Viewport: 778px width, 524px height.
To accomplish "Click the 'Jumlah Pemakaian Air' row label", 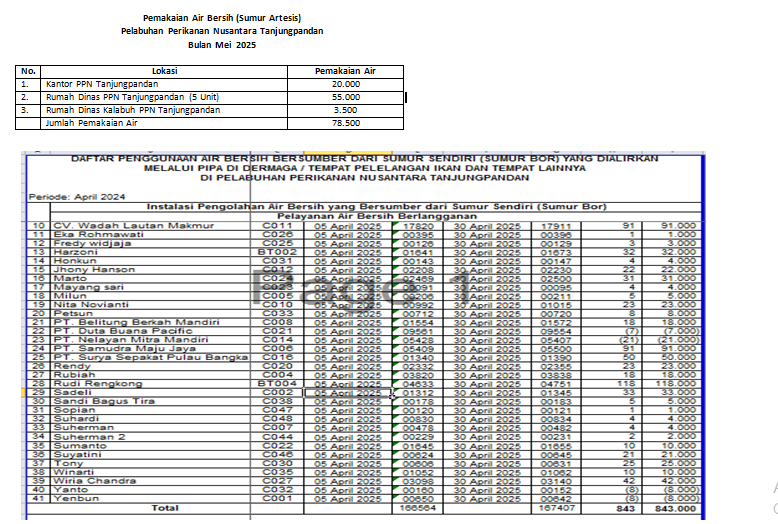I will pos(91,123).
